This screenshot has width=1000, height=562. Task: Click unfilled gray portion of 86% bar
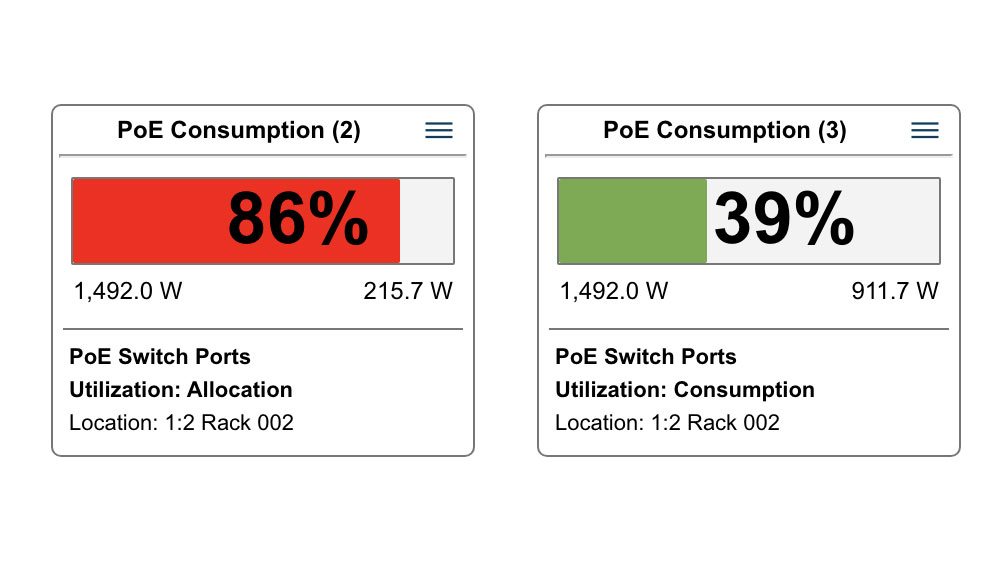427,221
